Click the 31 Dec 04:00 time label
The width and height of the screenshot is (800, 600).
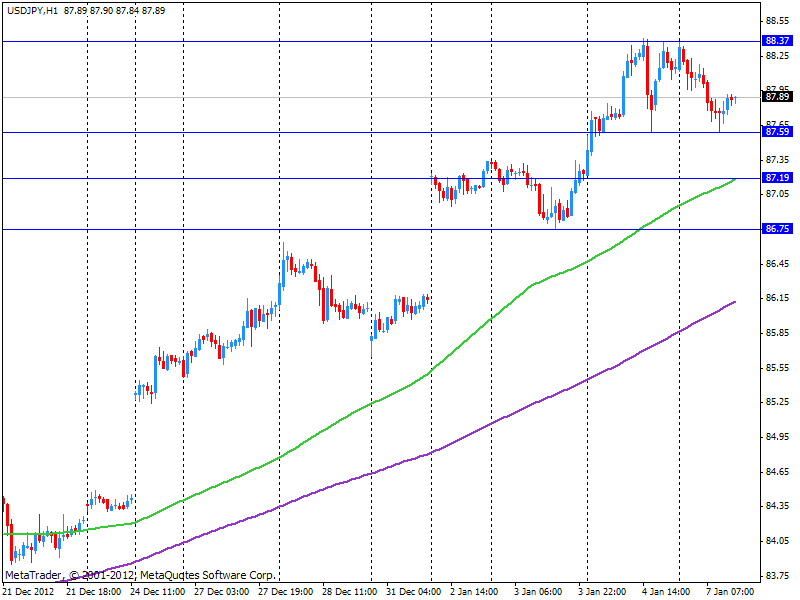pyautogui.click(x=413, y=592)
